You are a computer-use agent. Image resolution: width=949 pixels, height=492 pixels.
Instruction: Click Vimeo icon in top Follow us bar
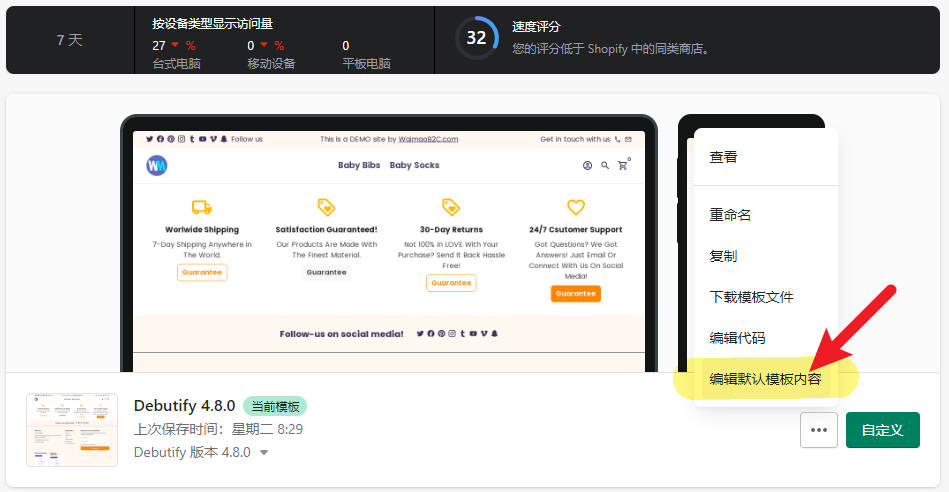213,139
